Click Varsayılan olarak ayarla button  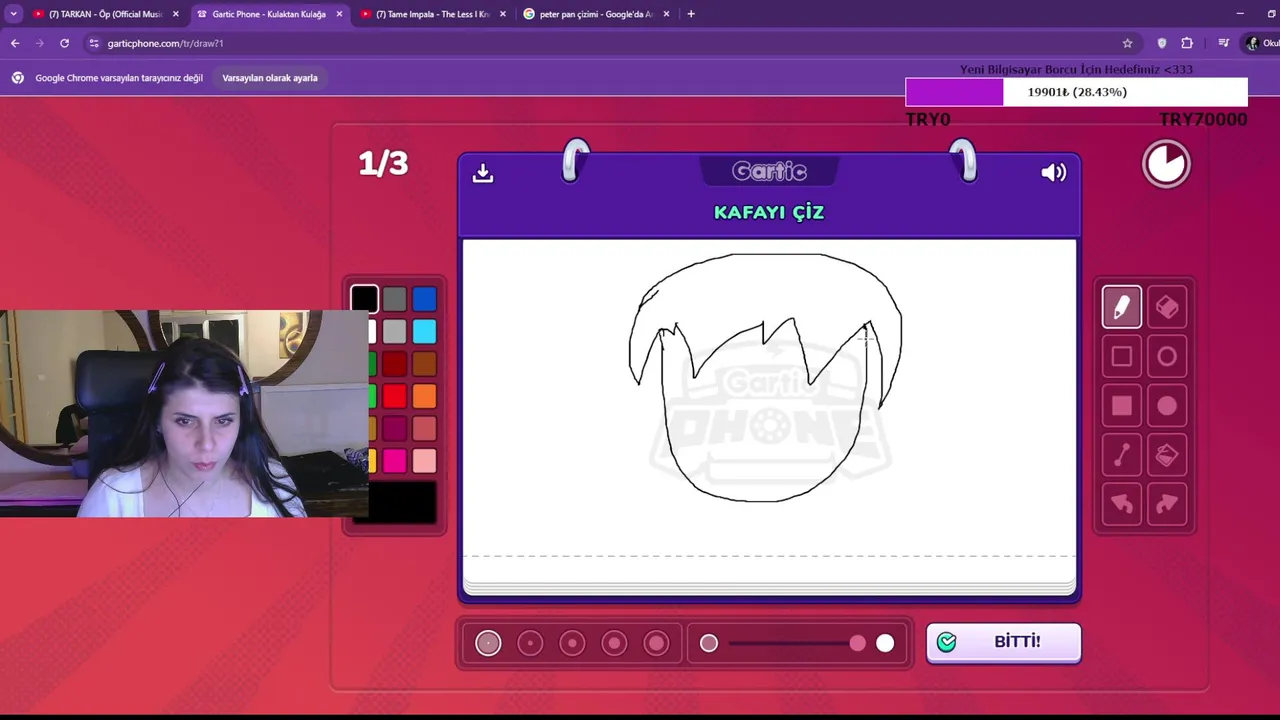click(270, 78)
